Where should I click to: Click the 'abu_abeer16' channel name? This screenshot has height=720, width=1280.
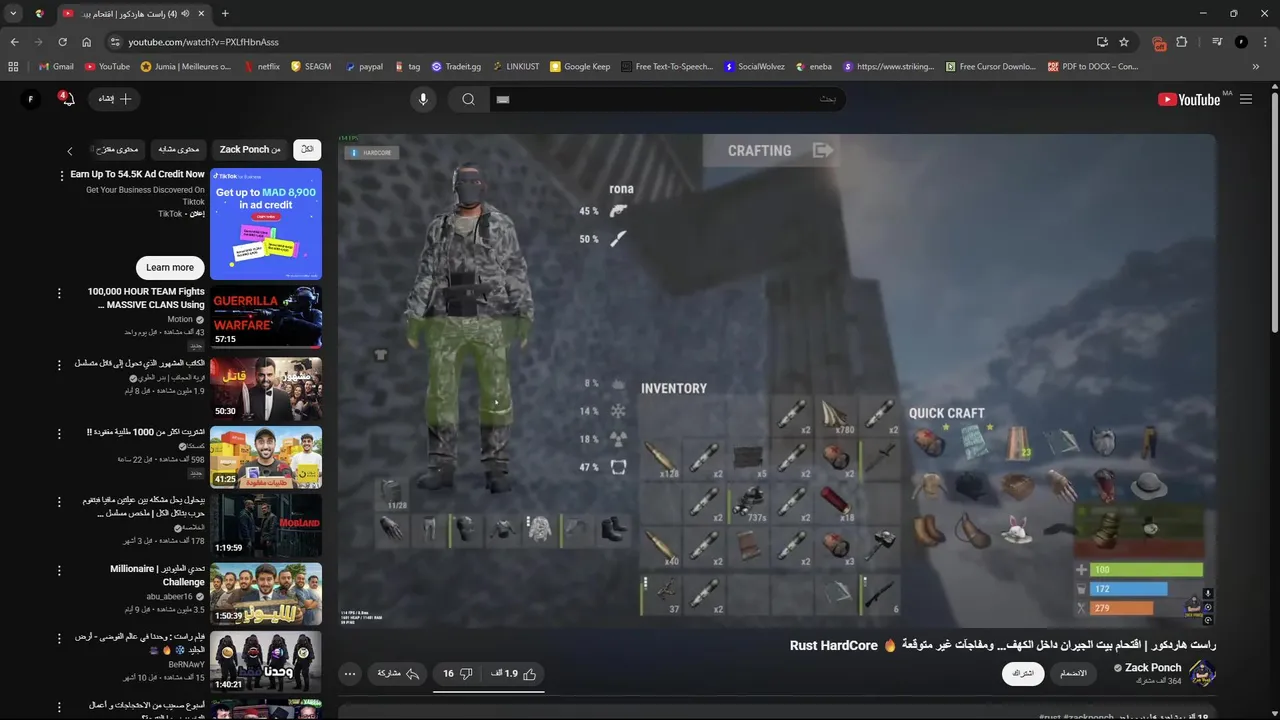(169, 596)
